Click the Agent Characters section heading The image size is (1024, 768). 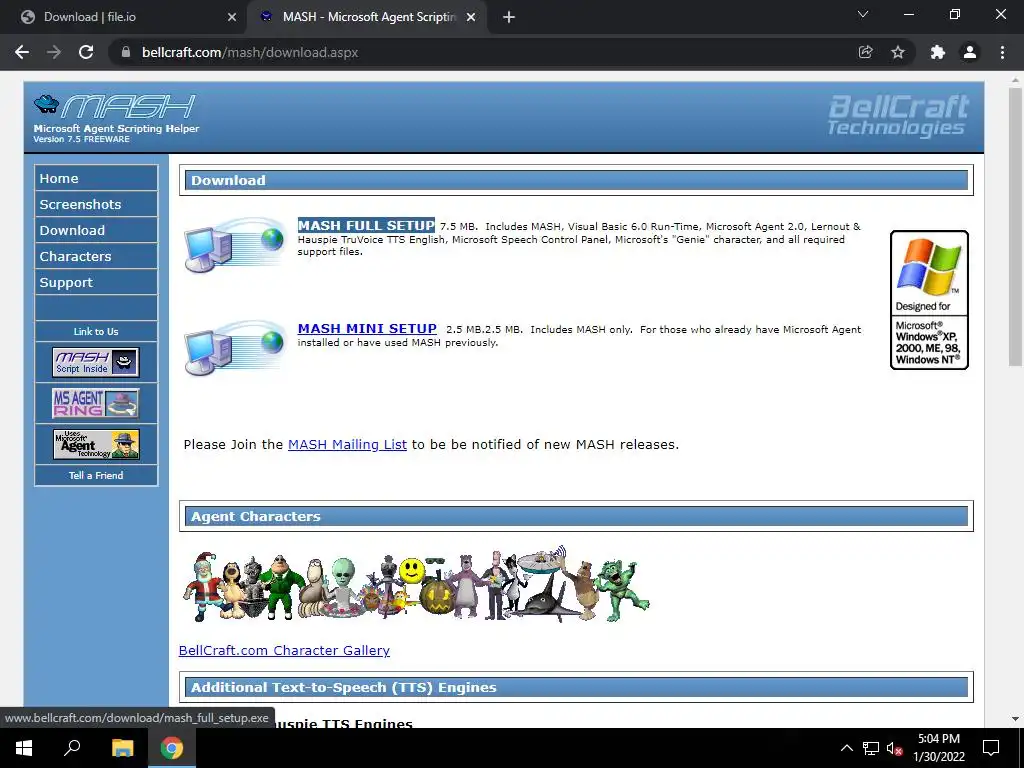pos(576,516)
